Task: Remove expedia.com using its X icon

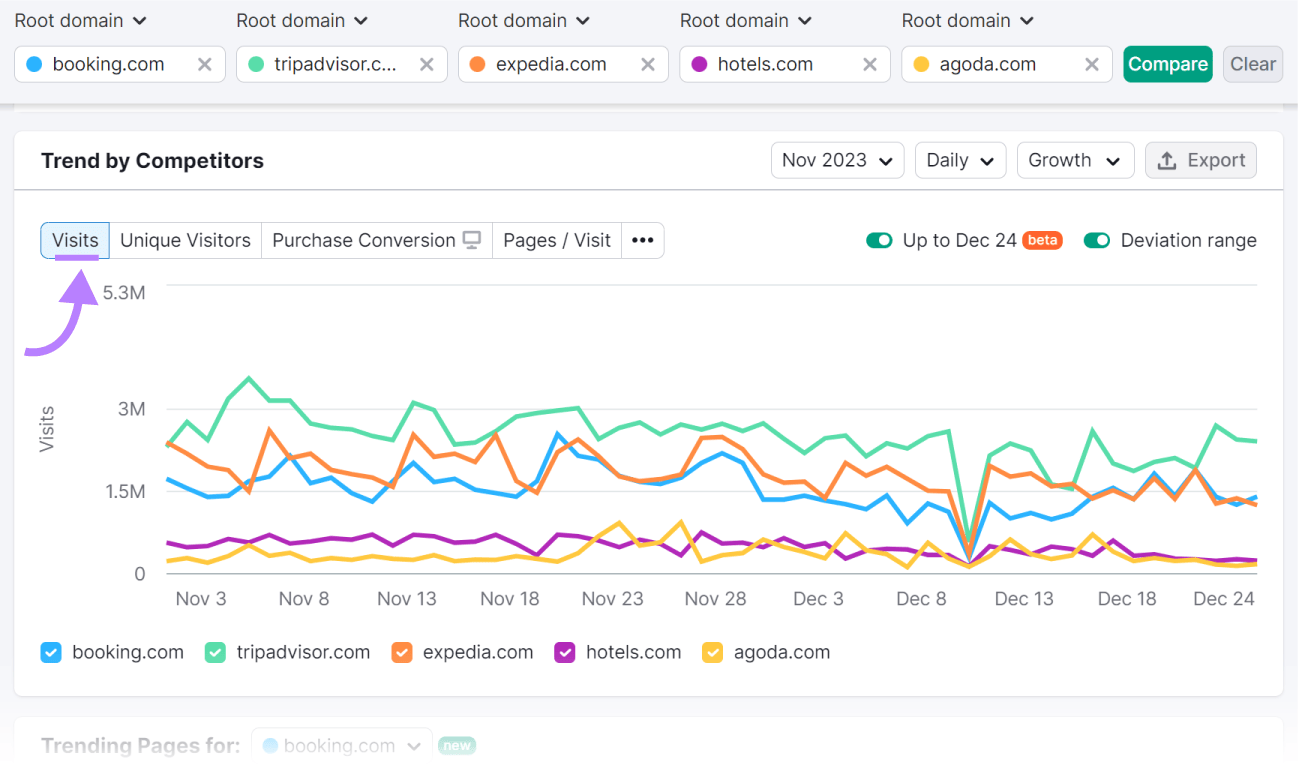Action: coord(649,63)
